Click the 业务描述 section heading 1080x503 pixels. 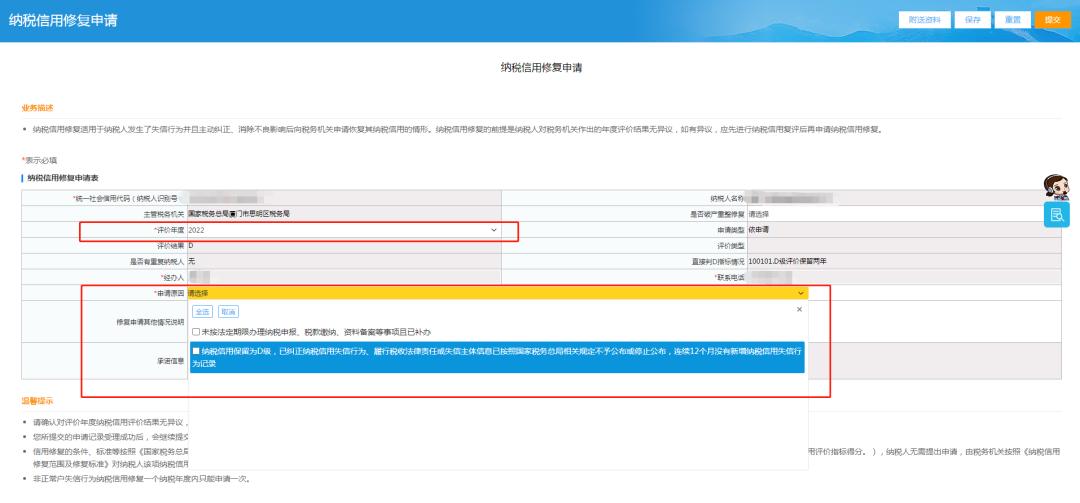point(37,108)
